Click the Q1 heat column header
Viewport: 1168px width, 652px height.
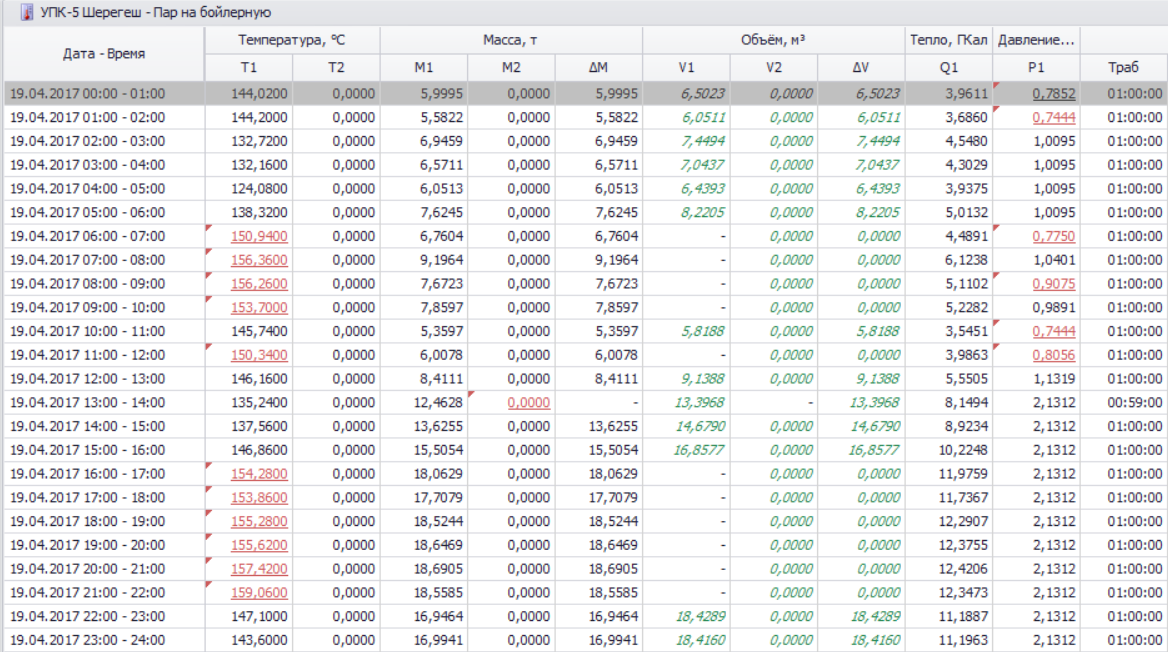(x=949, y=67)
